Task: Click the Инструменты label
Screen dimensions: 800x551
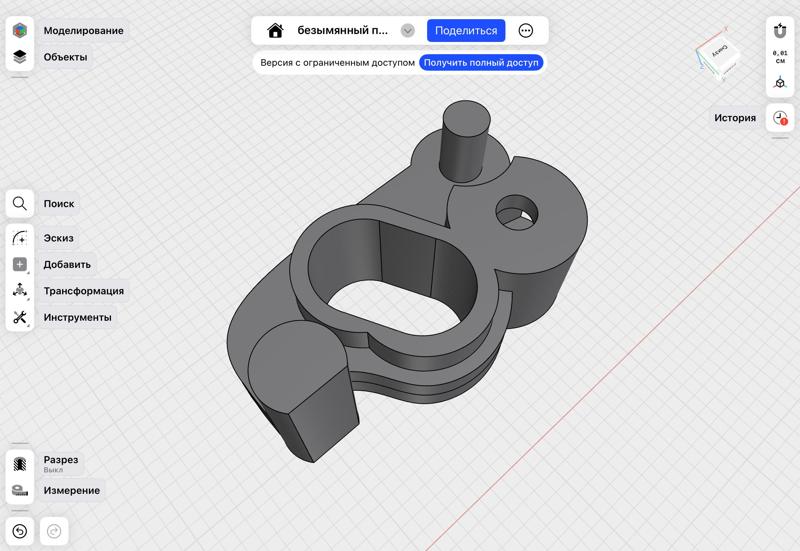Action: coord(78,317)
